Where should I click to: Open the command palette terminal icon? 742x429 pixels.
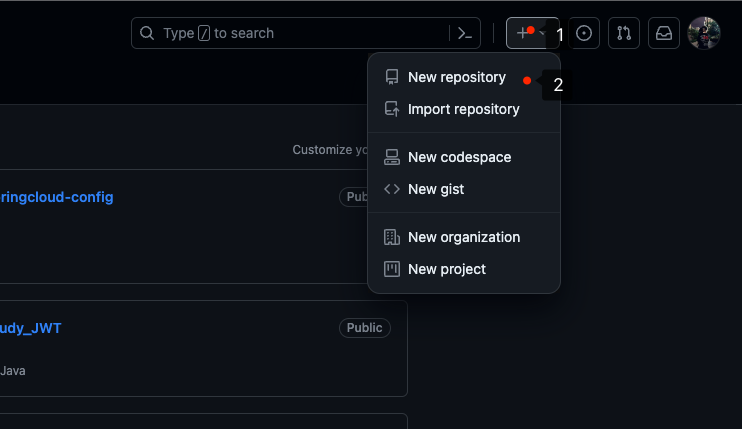coord(464,33)
